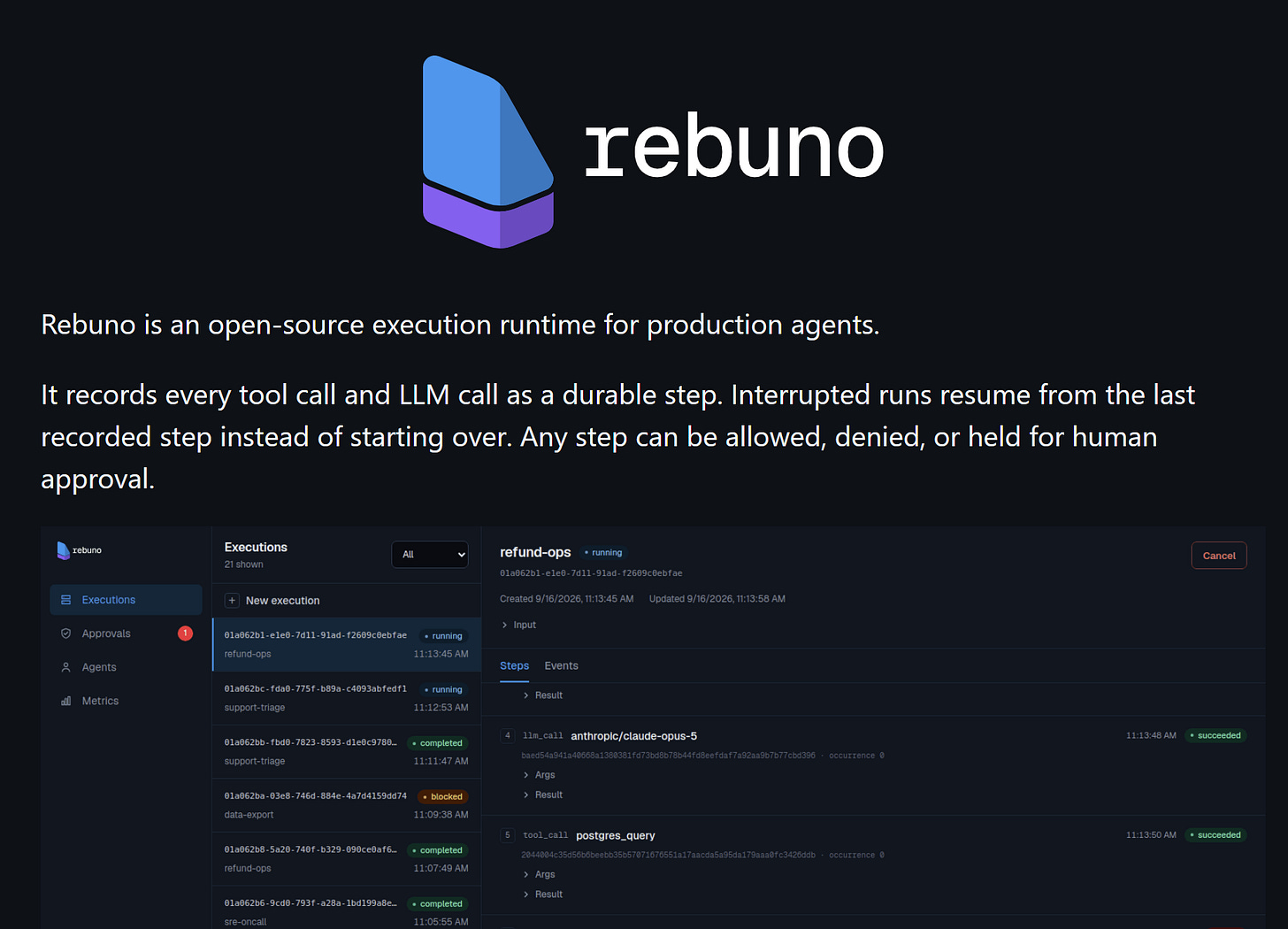Viewport: 1288px width, 929px height.
Task: Click the Executions panel heading
Action: pos(256,548)
